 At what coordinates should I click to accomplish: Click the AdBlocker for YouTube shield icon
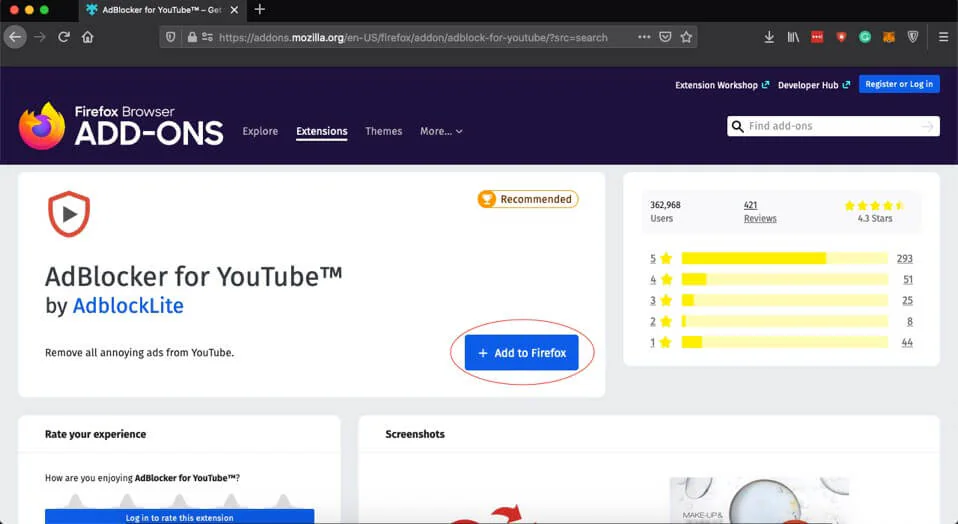[x=69, y=214]
